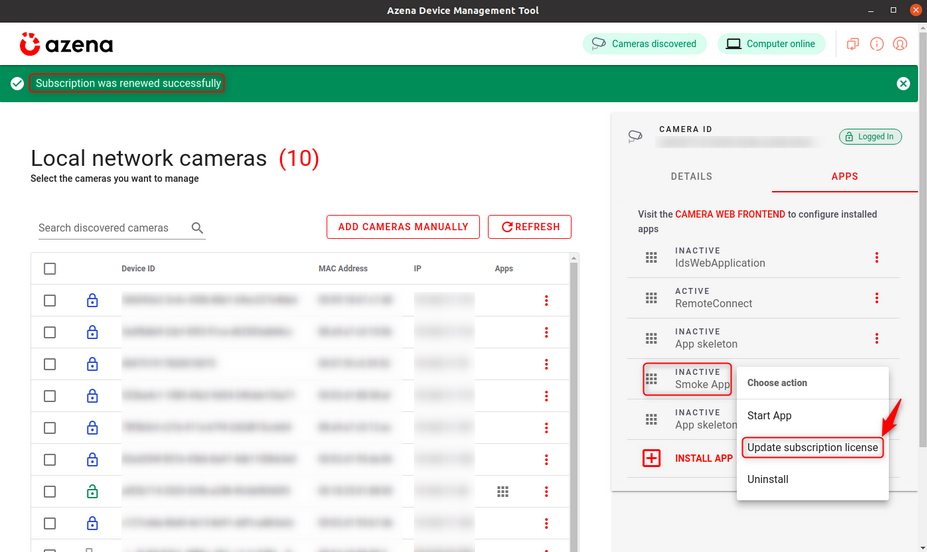927x552 pixels.
Task: Click the Logged In status badge
Action: [870, 137]
